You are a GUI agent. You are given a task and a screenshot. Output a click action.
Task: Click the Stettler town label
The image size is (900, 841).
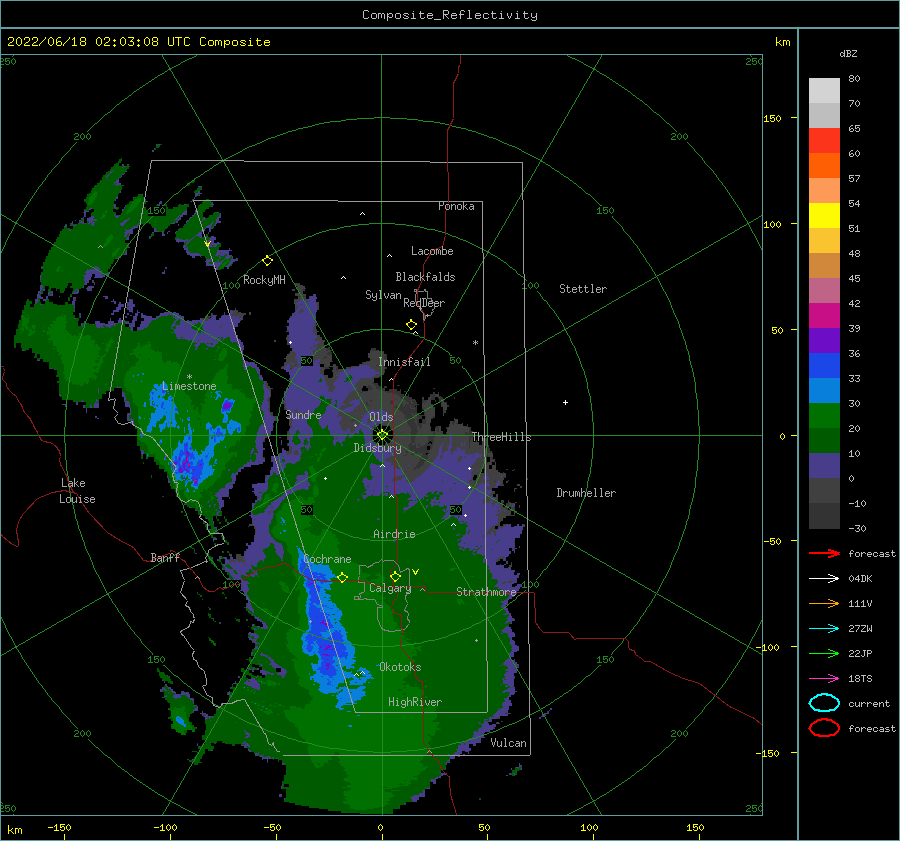[x=583, y=289]
